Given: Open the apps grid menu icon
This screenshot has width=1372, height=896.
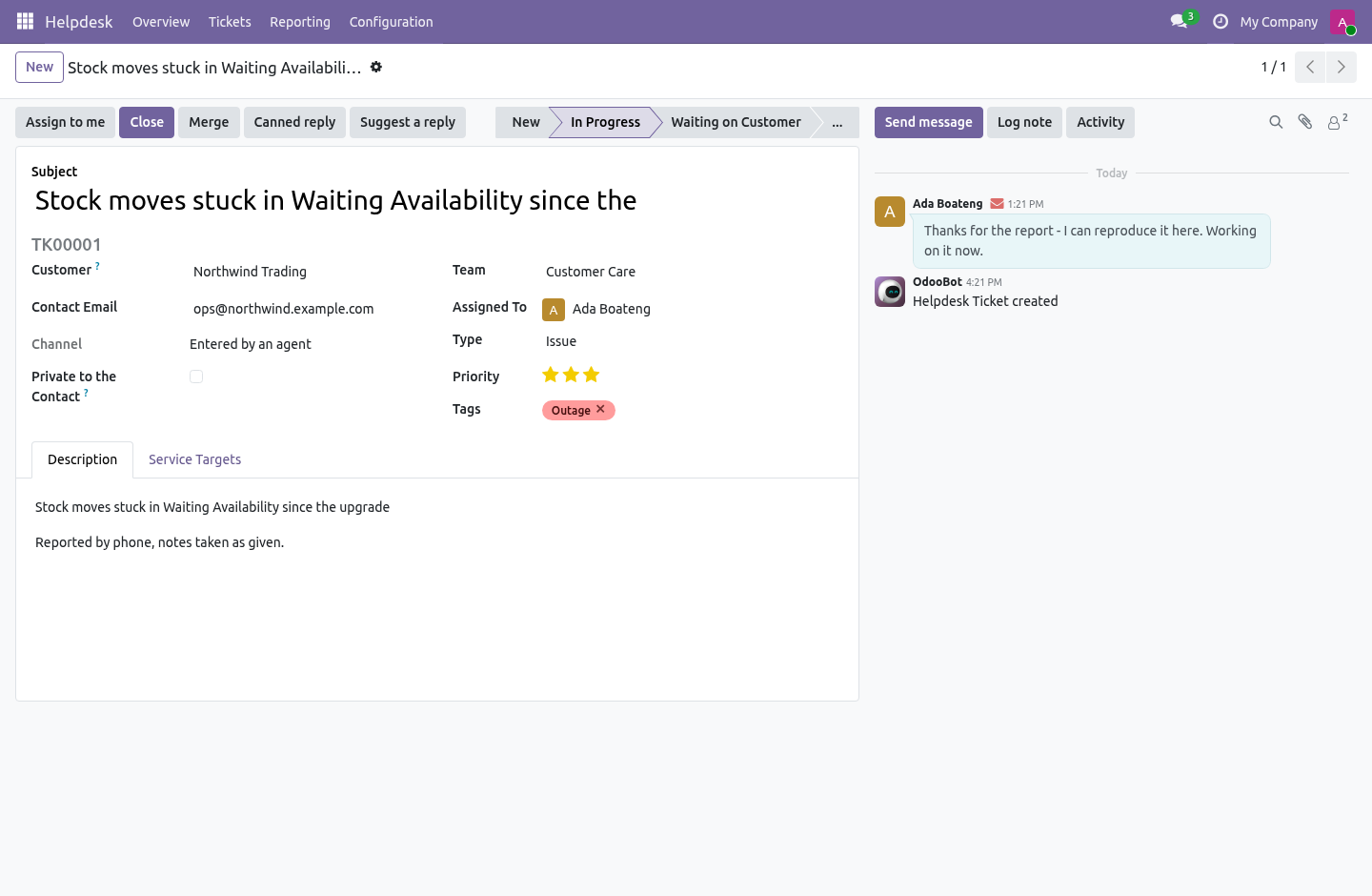Looking at the screenshot, I should click(x=25, y=21).
